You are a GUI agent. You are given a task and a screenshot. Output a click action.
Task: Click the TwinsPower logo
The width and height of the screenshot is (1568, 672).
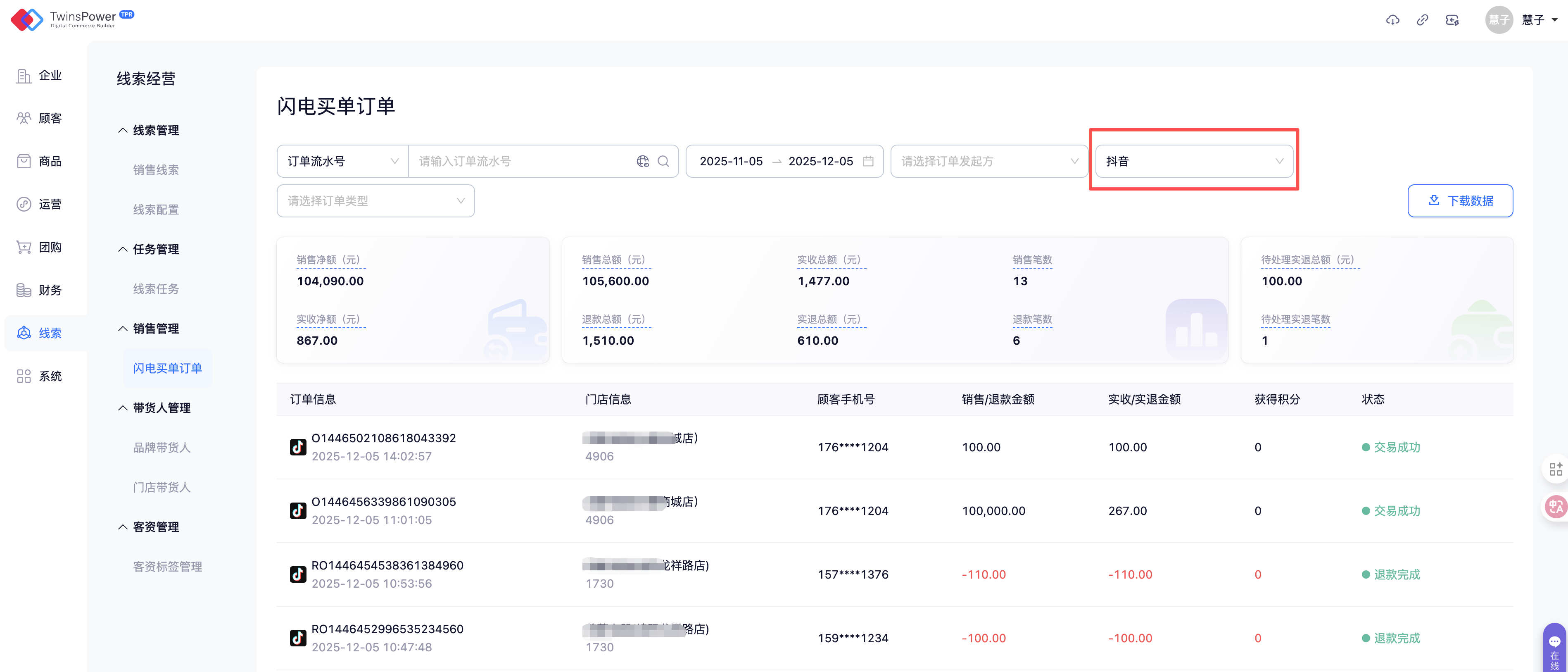(72, 19)
